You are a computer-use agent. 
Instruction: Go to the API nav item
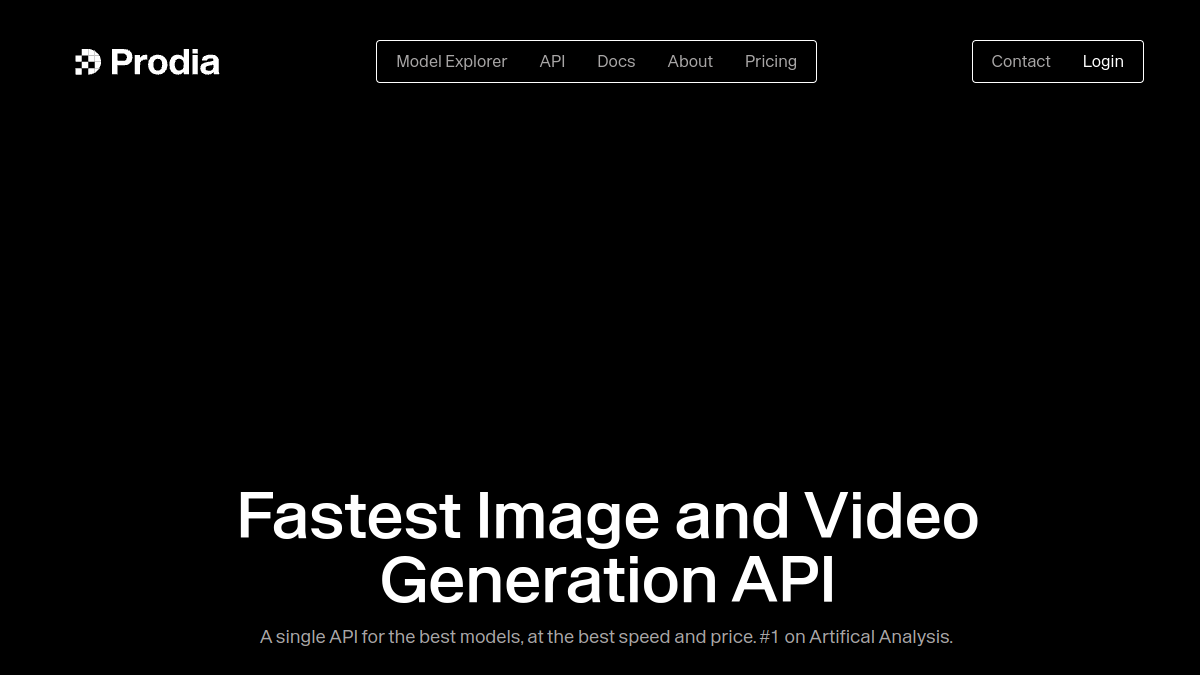click(552, 61)
